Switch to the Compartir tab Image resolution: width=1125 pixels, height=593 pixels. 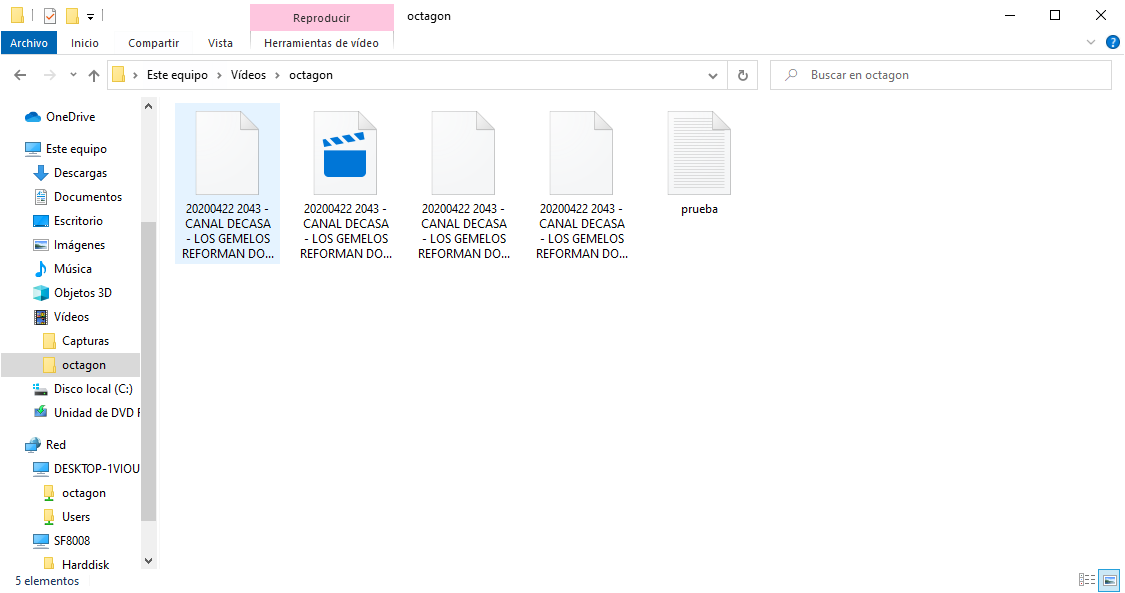pyautogui.click(x=153, y=43)
